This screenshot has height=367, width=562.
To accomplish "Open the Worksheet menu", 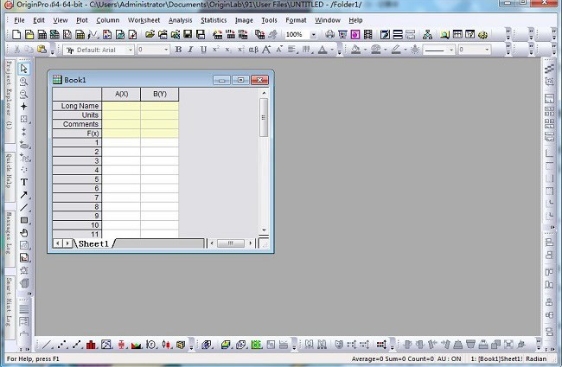I will click(144, 20).
